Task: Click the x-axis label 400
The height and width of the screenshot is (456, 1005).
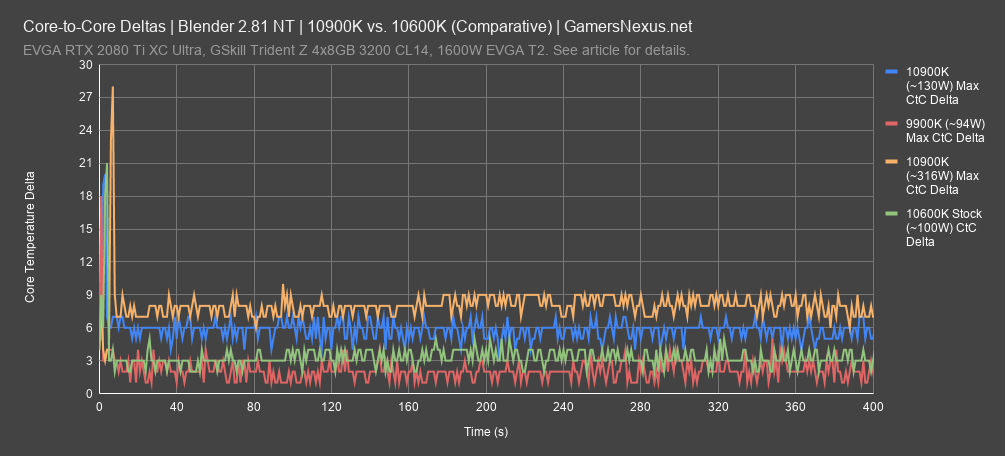Action: coord(873,406)
